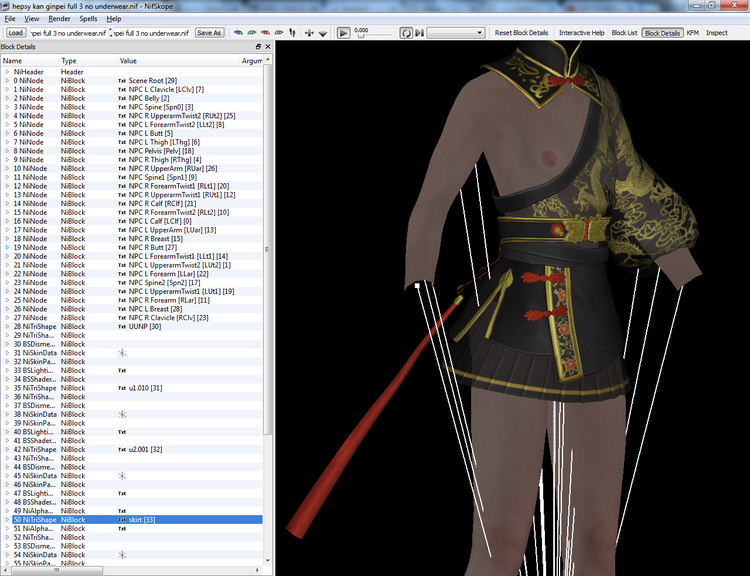
Task: Click the Txt icon on skirt row
Action: [122, 520]
